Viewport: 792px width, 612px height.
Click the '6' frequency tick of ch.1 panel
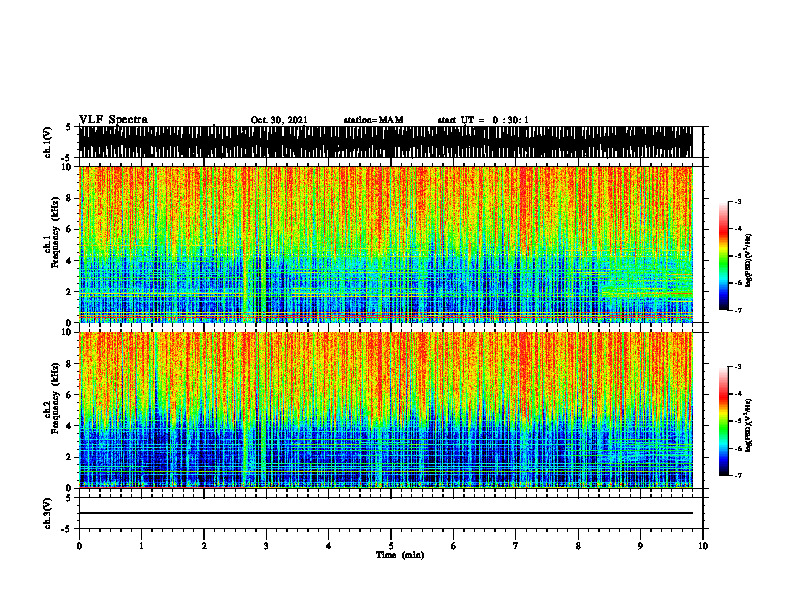pos(71,229)
